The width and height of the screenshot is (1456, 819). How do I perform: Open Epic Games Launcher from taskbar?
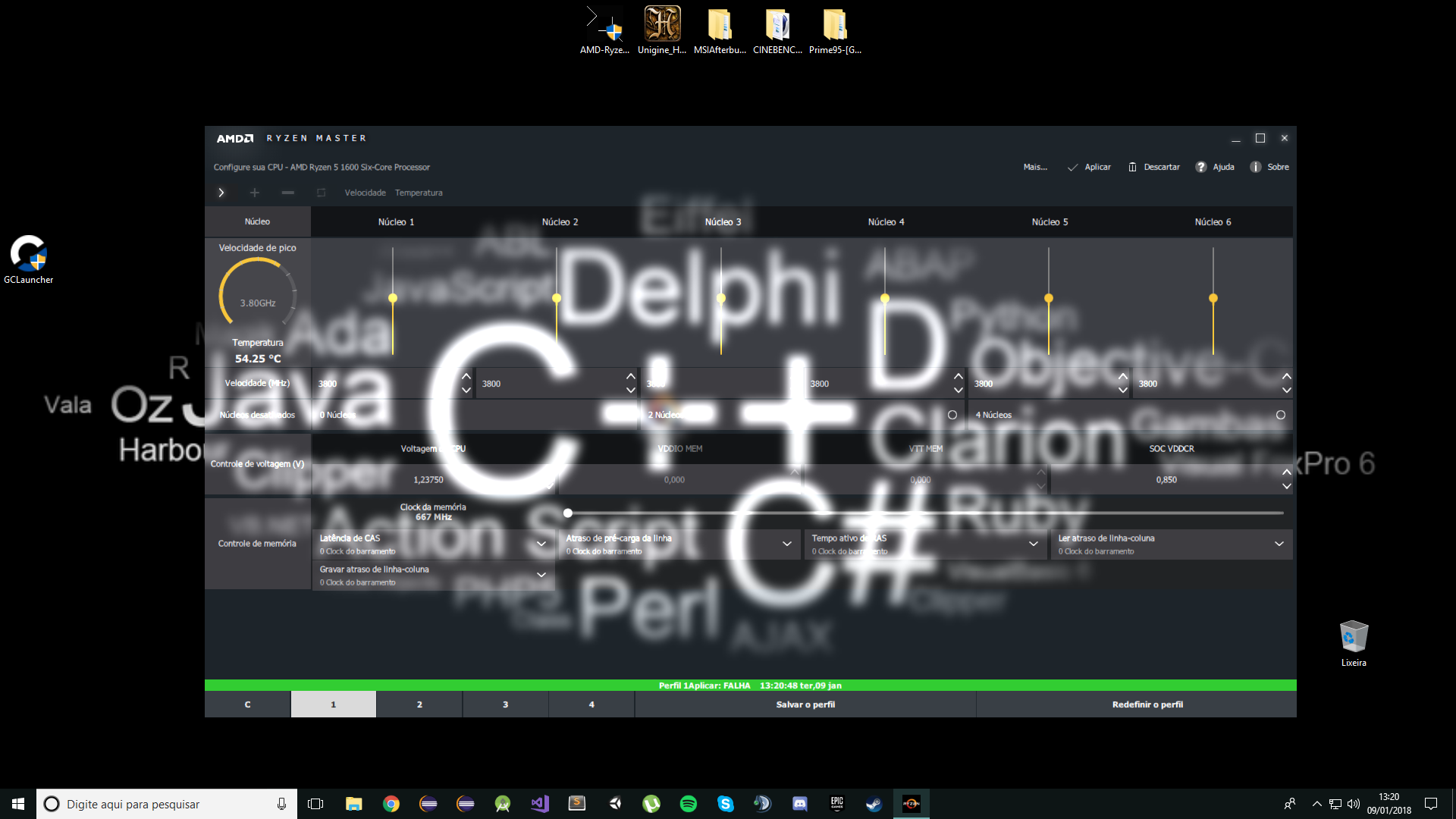[837, 804]
